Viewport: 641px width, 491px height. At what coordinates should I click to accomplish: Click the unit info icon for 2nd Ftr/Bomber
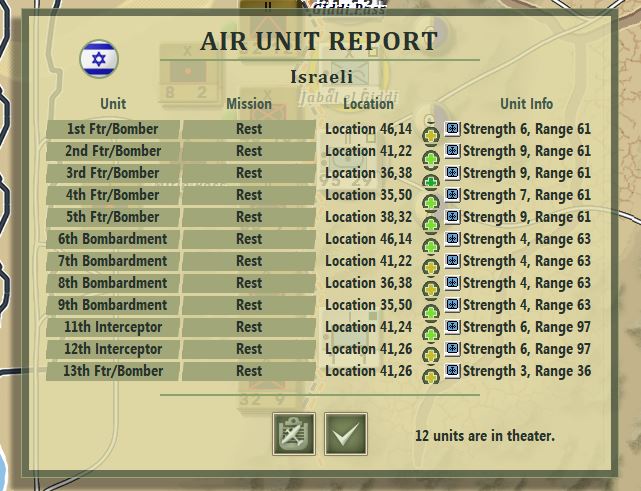pyautogui.click(x=453, y=151)
